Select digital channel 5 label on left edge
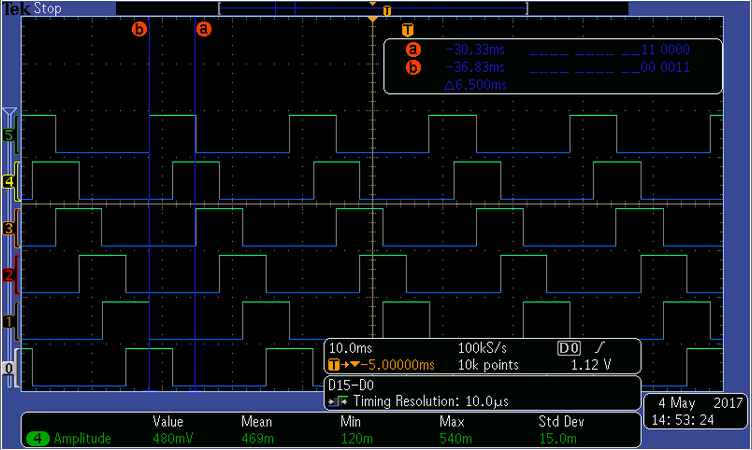Image resolution: width=752 pixels, height=450 pixels. 10,134
